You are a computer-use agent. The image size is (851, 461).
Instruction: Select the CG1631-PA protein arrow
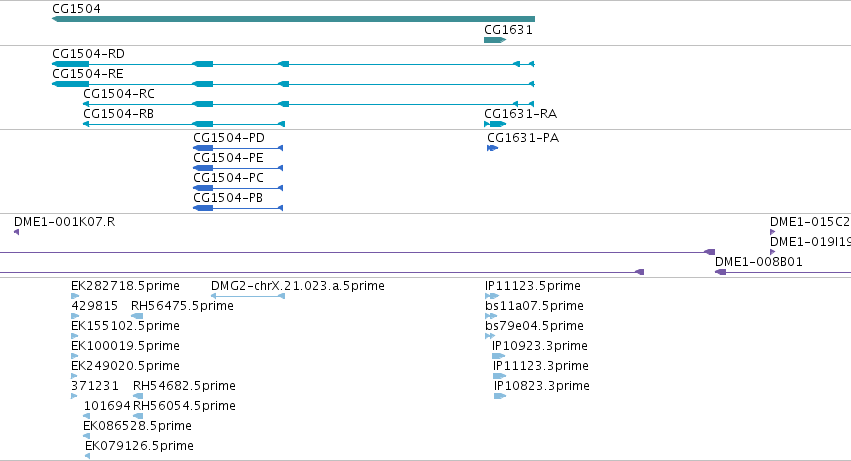[492, 148]
